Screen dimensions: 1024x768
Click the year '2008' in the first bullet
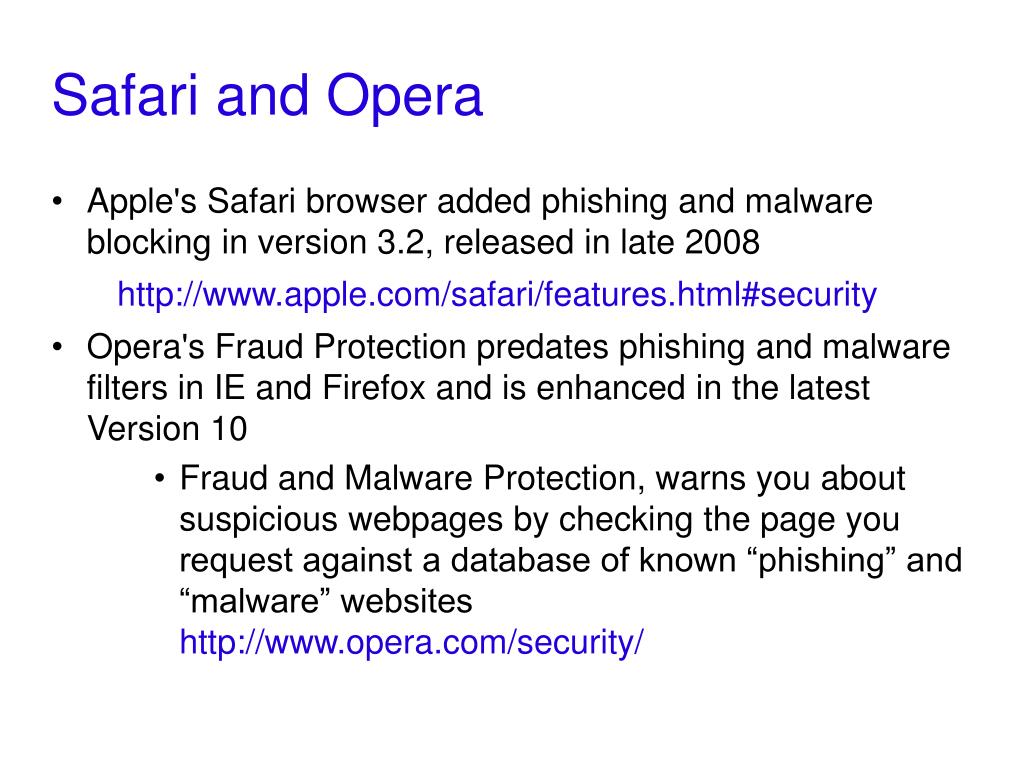click(722, 242)
